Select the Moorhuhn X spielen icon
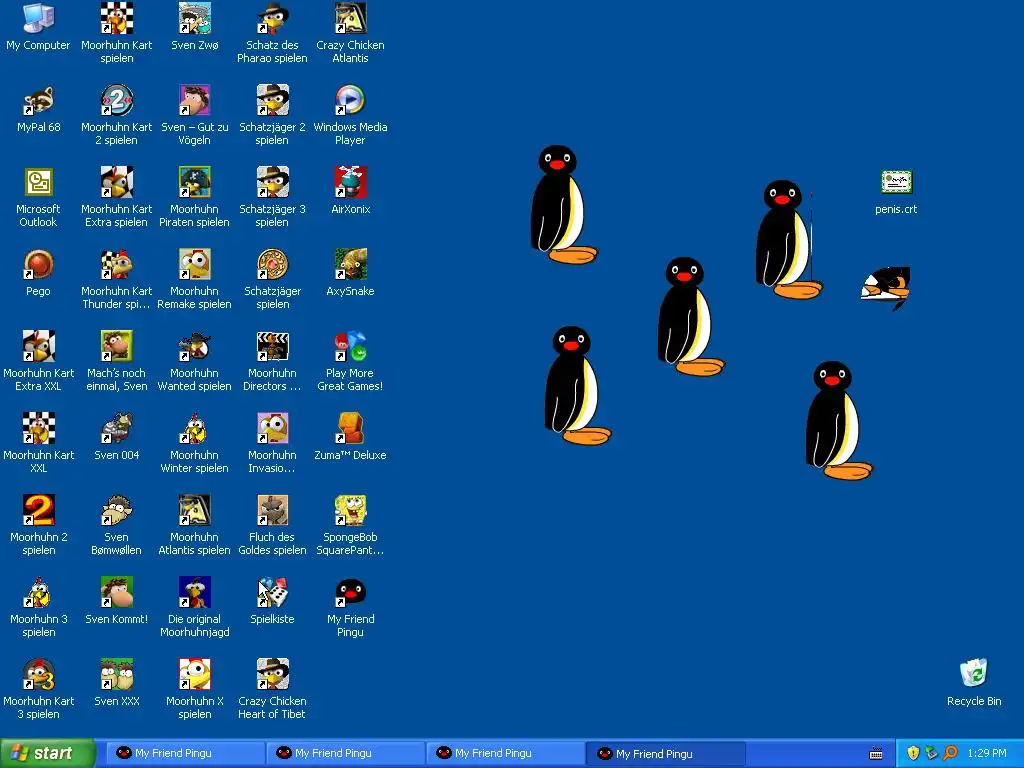The height and width of the screenshot is (768, 1024). click(x=195, y=674)
